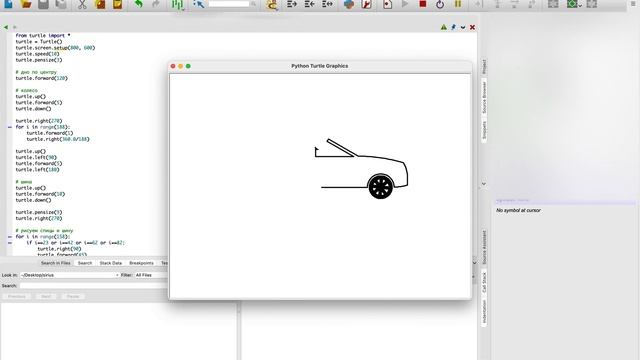
Task: Open the Indentation vertical tab
Action: [484, 311]
